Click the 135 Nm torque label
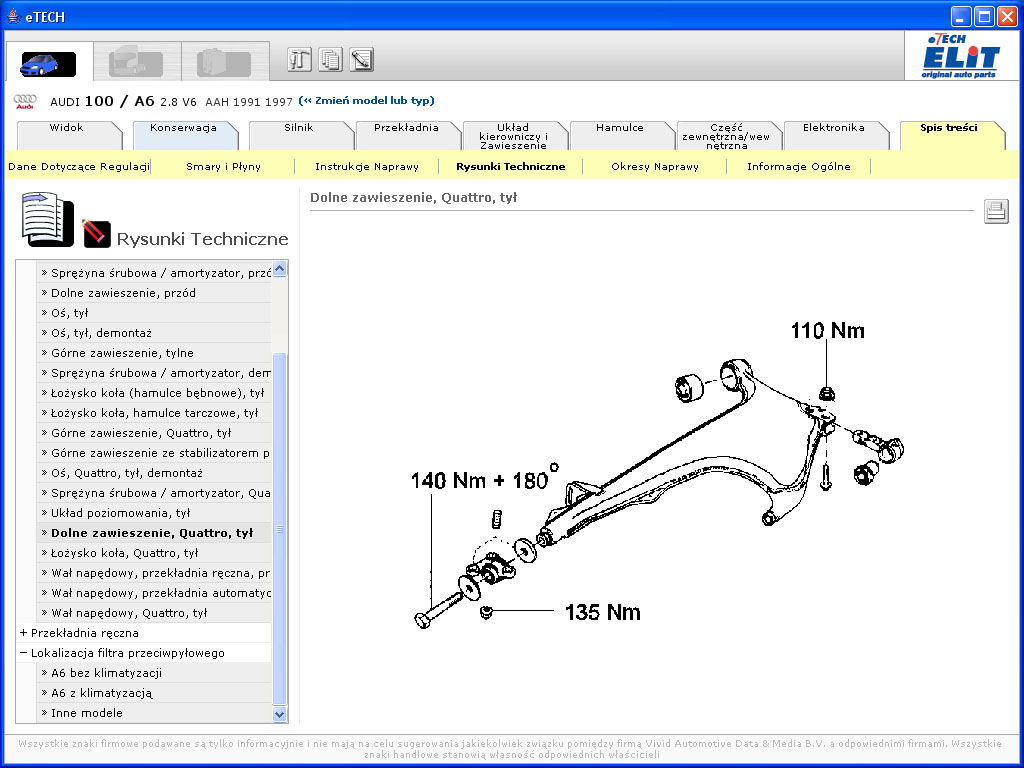This screenshot has height=768, width=1024. click(x=602, y=612)
